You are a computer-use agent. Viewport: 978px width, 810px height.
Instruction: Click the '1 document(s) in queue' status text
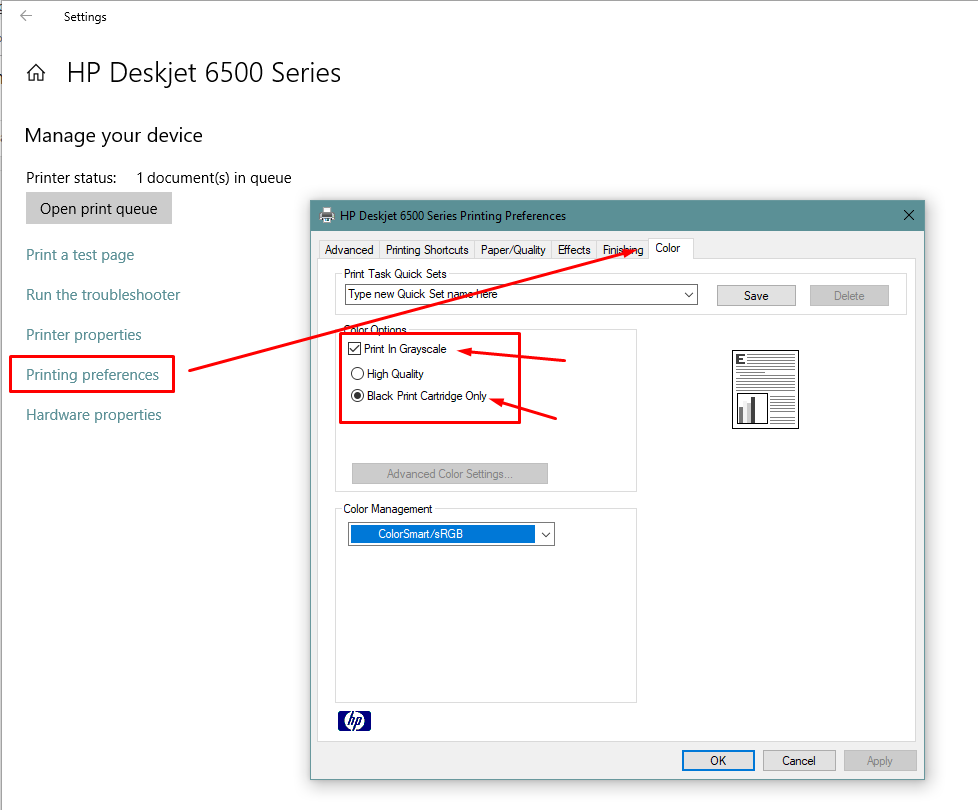214,178
